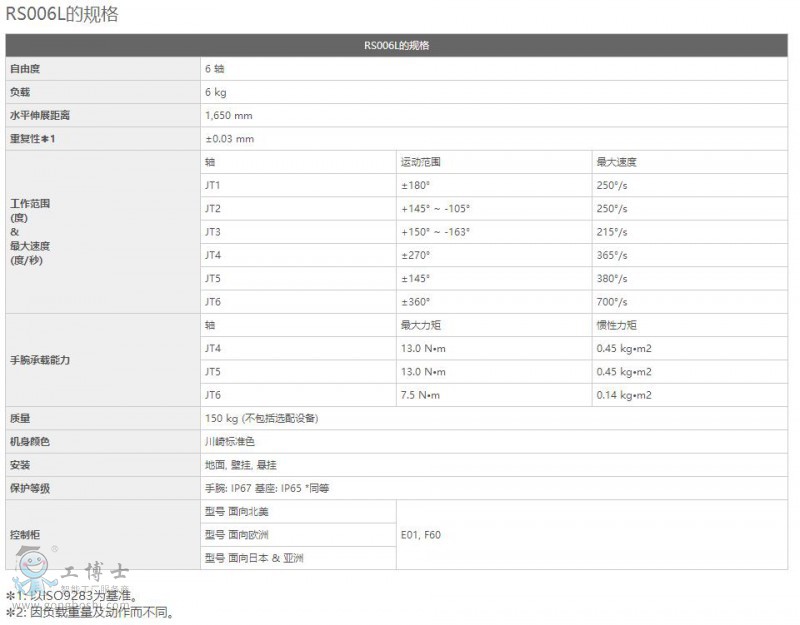Image resolution: width=800 pixels, height=625 pixels.
Task: Click the '最大速度' column header
Action: pyautogui.click(x=616, y=162)
